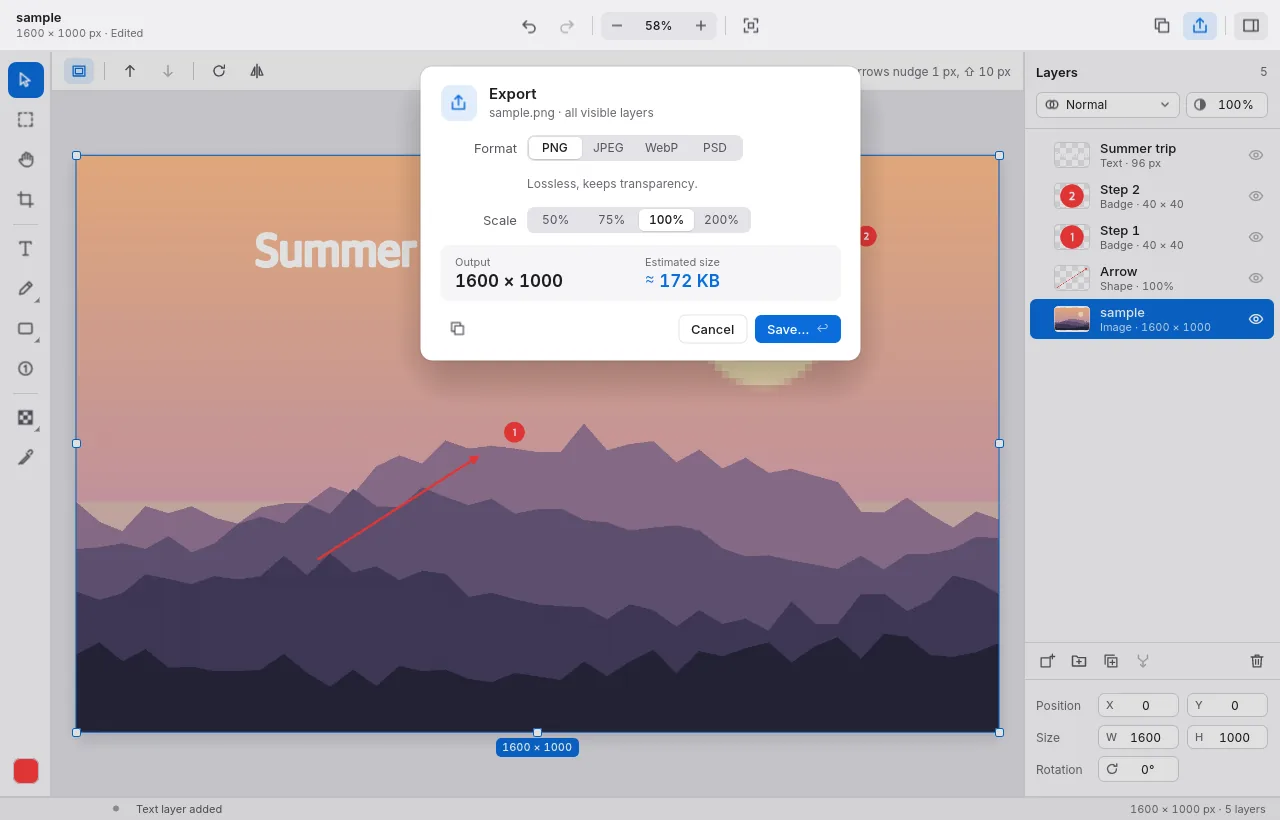Viewport: 1280px width, 820px height.
Task: Undo the last edit
Action: click(x=529, y=26)
